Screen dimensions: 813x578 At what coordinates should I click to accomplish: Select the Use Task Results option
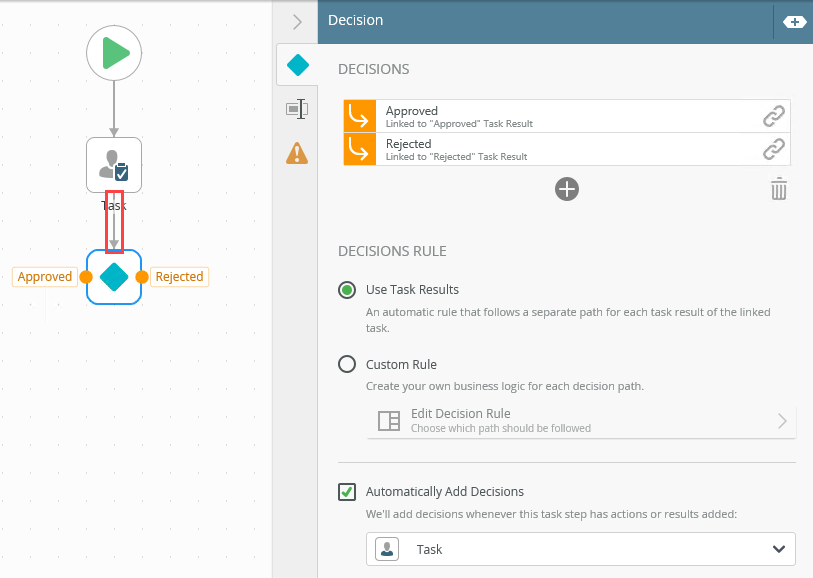(x=347, y=290)
